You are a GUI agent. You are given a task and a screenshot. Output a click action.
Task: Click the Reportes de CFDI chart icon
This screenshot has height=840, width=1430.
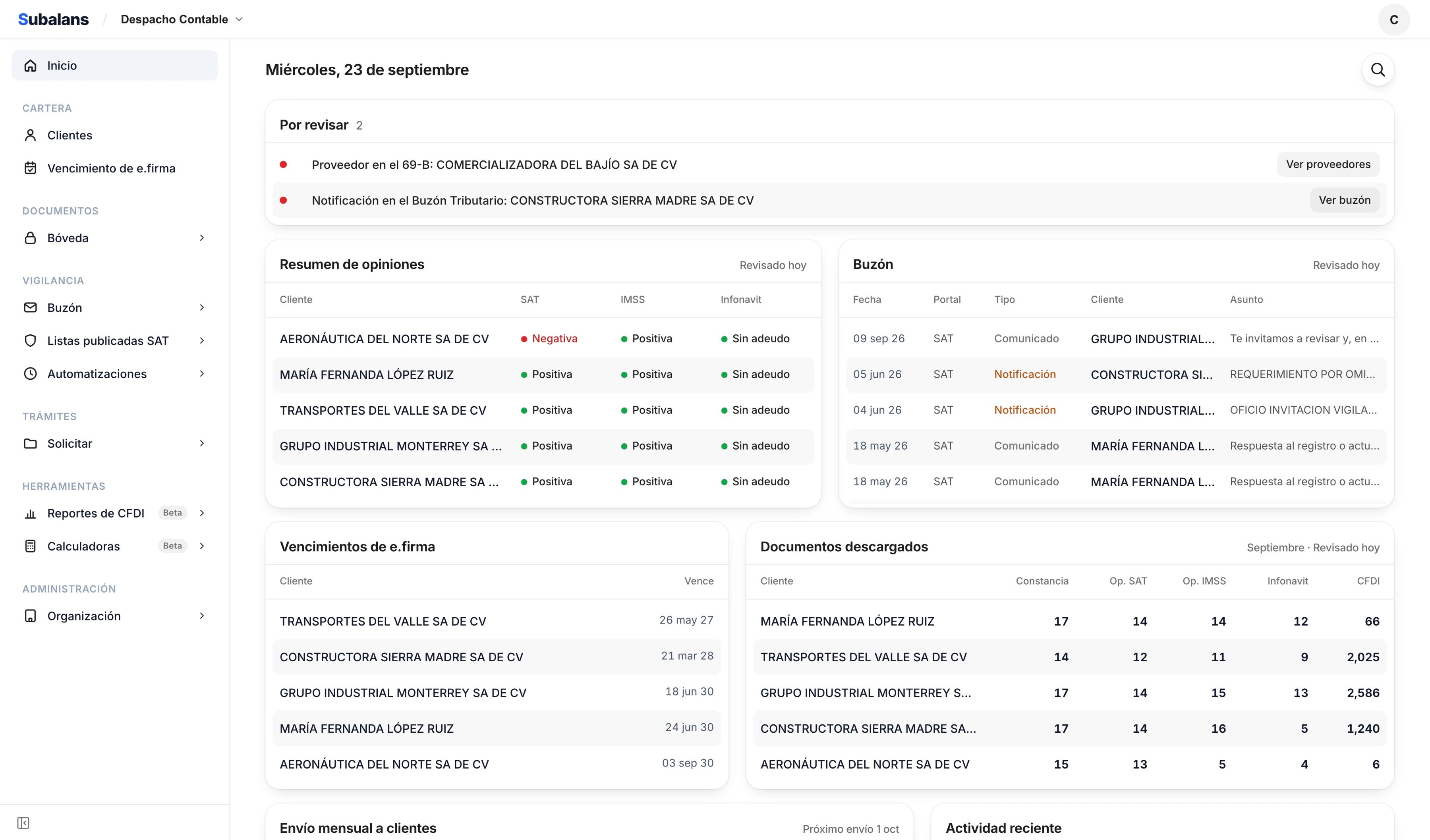[31, 513]
